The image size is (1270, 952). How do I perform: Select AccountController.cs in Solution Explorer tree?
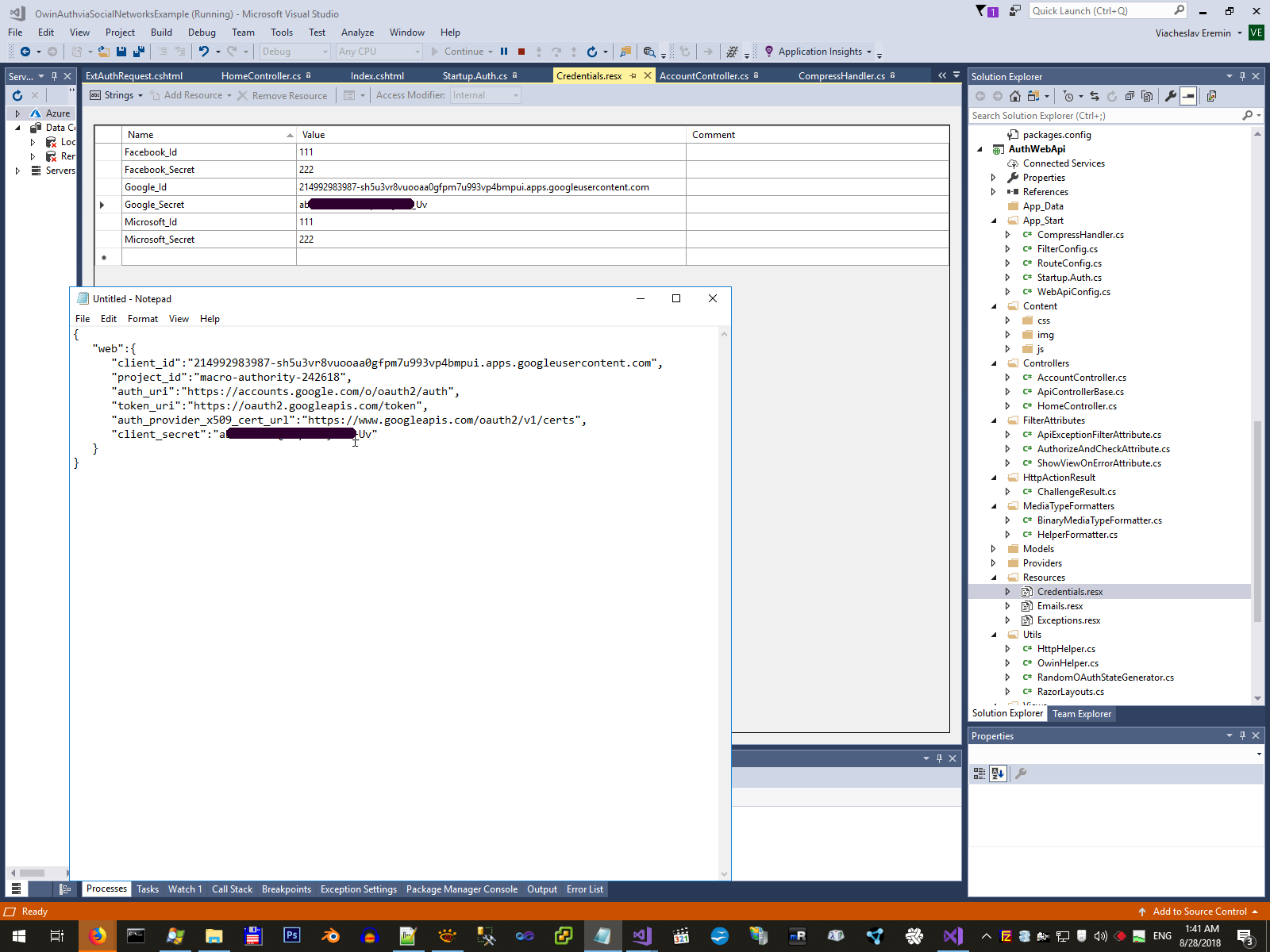tap(1081, 378)
